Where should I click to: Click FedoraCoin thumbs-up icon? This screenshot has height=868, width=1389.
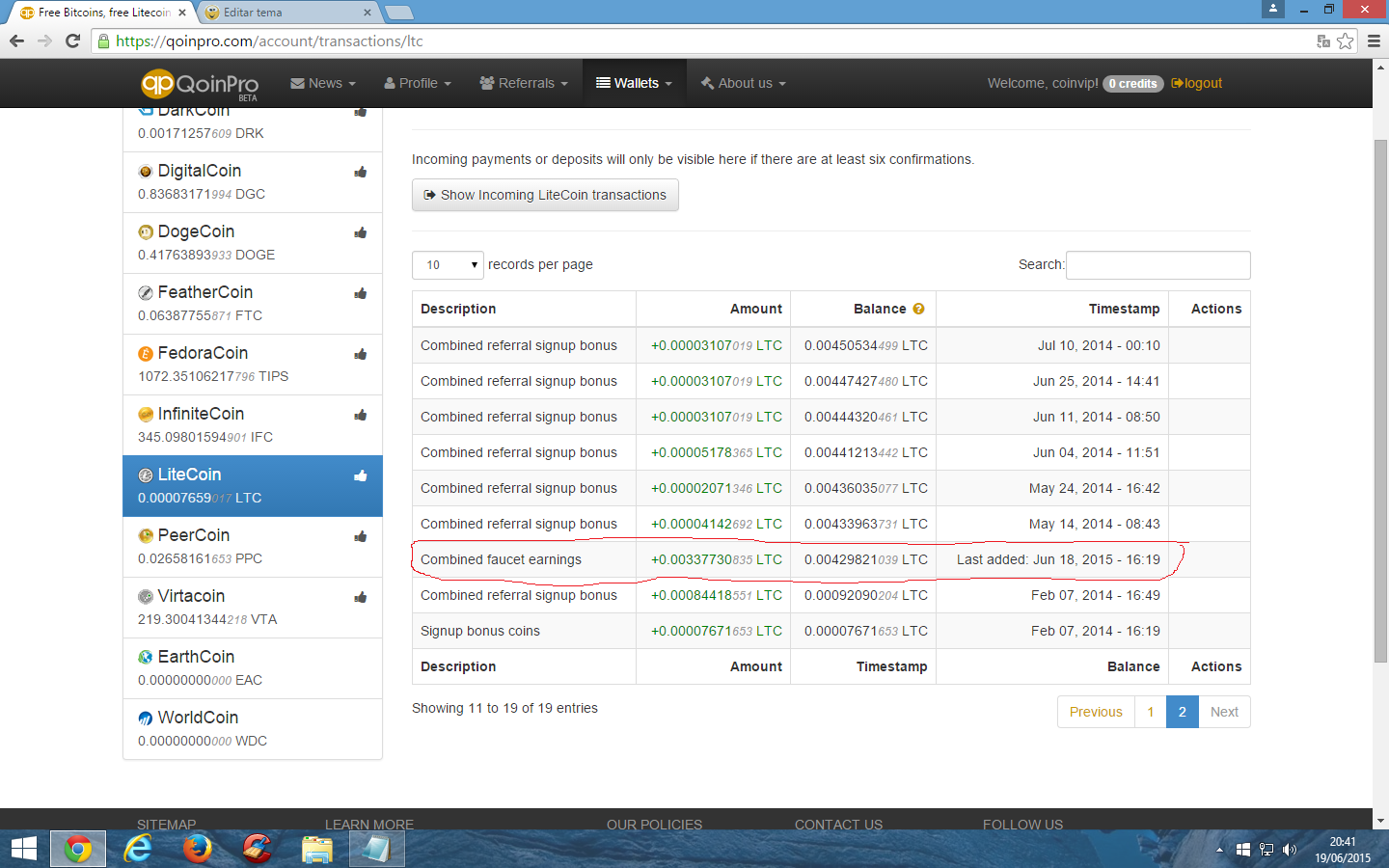point(361,354)
